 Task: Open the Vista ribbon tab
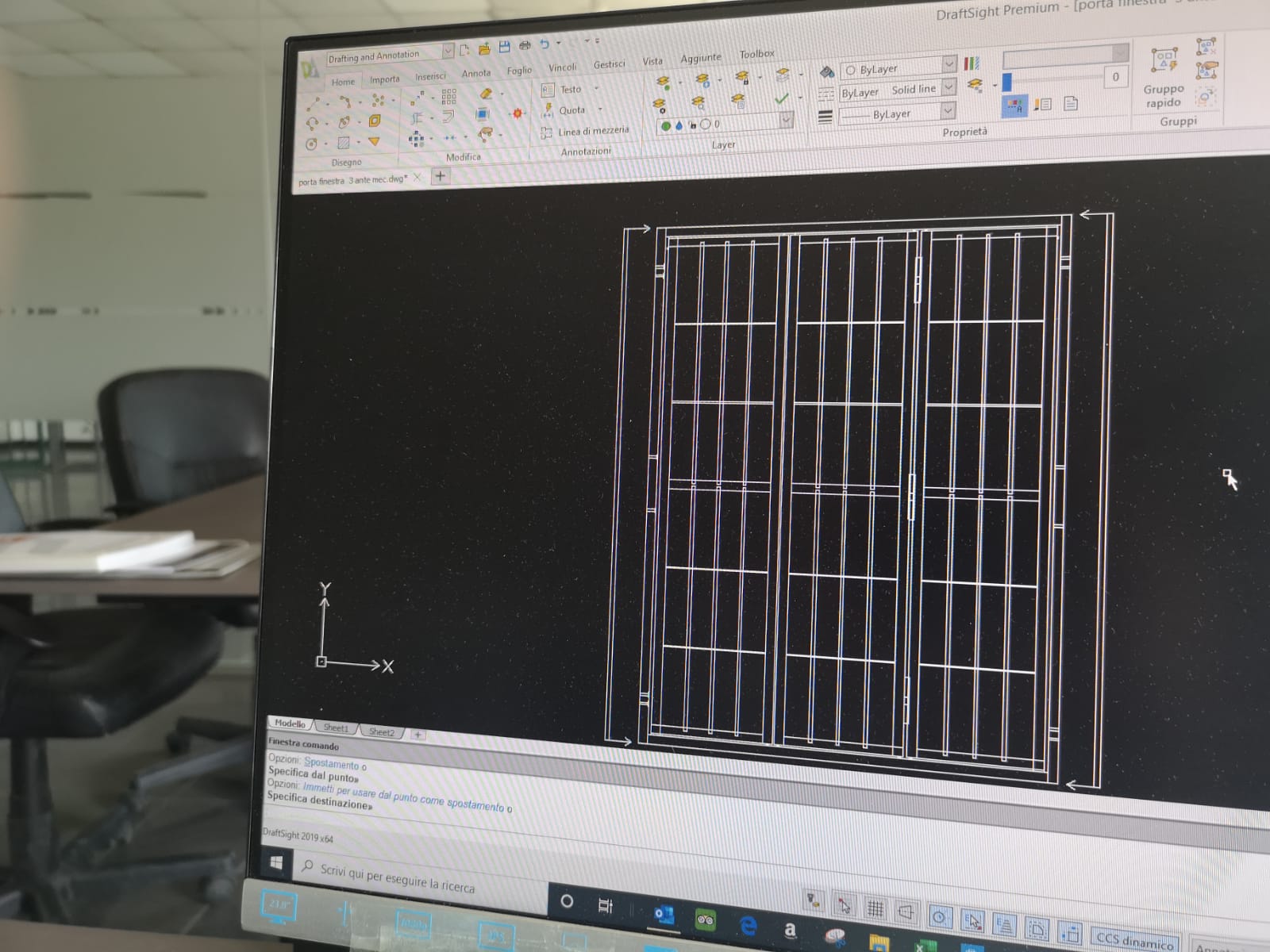pos(652,61)
